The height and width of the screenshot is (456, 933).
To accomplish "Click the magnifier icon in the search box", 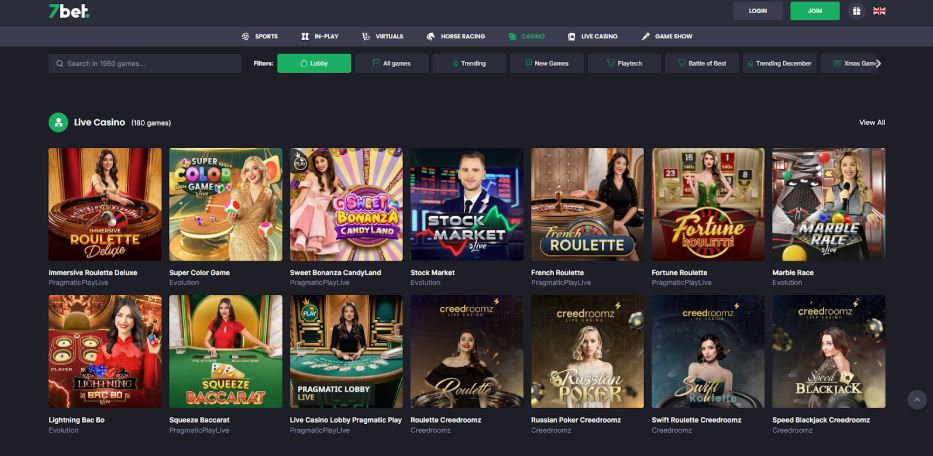I will point(60,63).
